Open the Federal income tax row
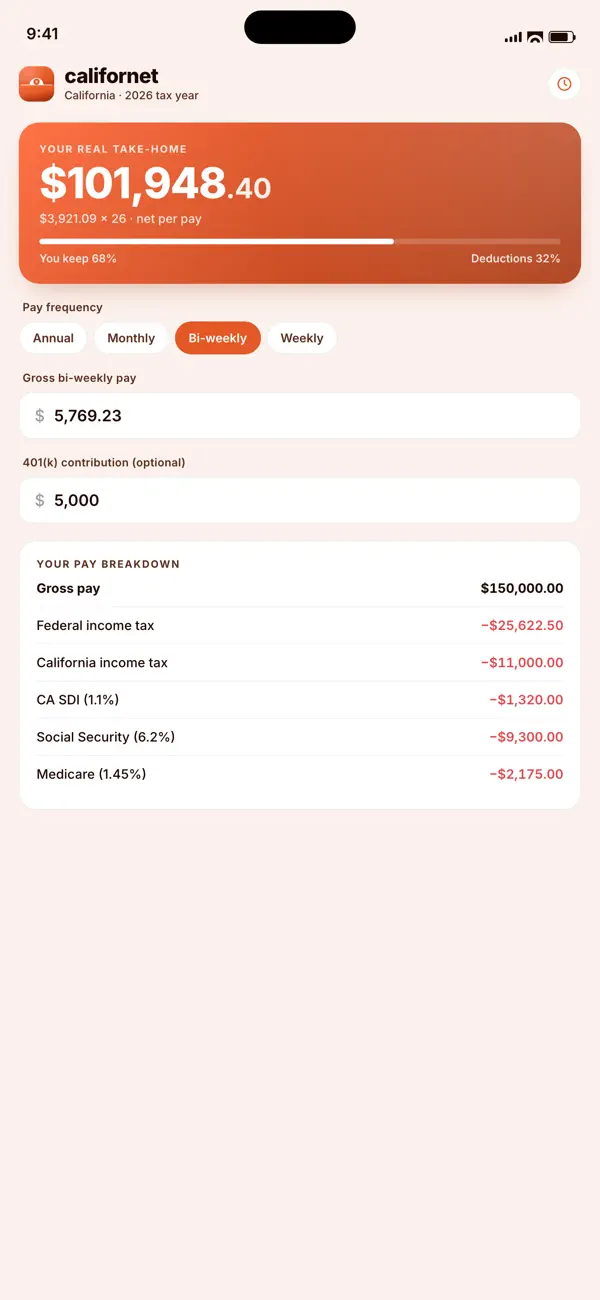The width and height of the screenshot is (600, 1300). point(300,625)
